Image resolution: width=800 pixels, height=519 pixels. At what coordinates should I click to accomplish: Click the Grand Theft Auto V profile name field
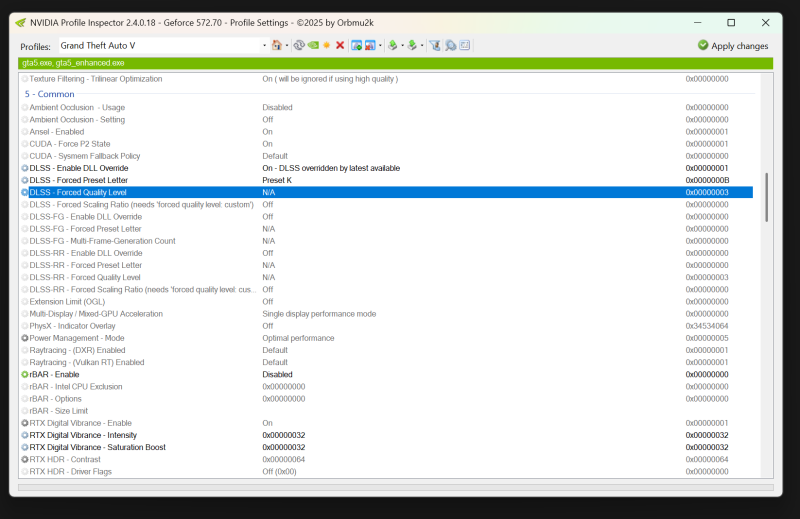coord(160,45)
